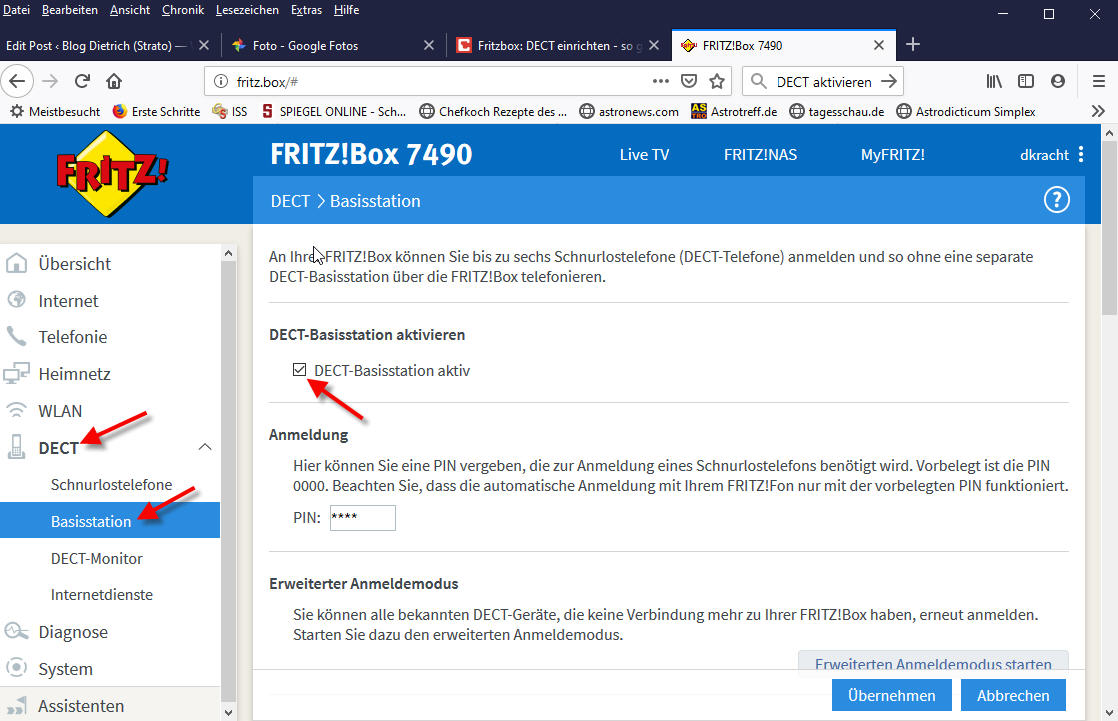Toggle the sidebar view icon
The width and height of the screenshot is (1118, 721).
(1026, 81)
